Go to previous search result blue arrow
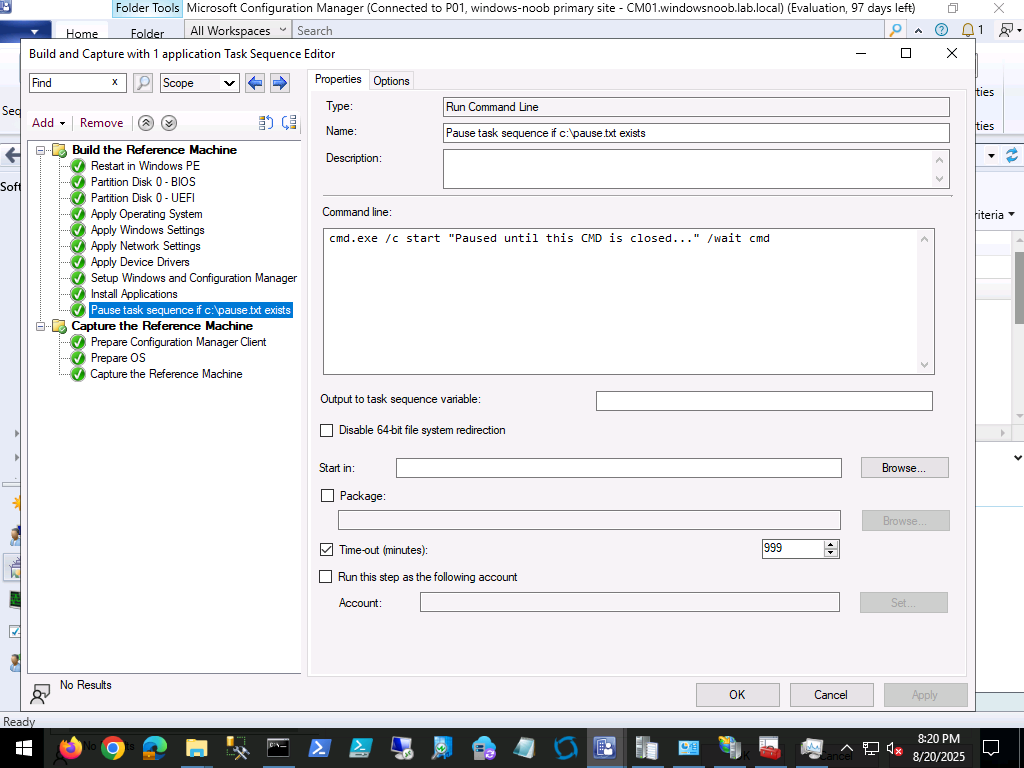Screen dimensions: 1024x768 pyautogui.click(x=255, y=83)
